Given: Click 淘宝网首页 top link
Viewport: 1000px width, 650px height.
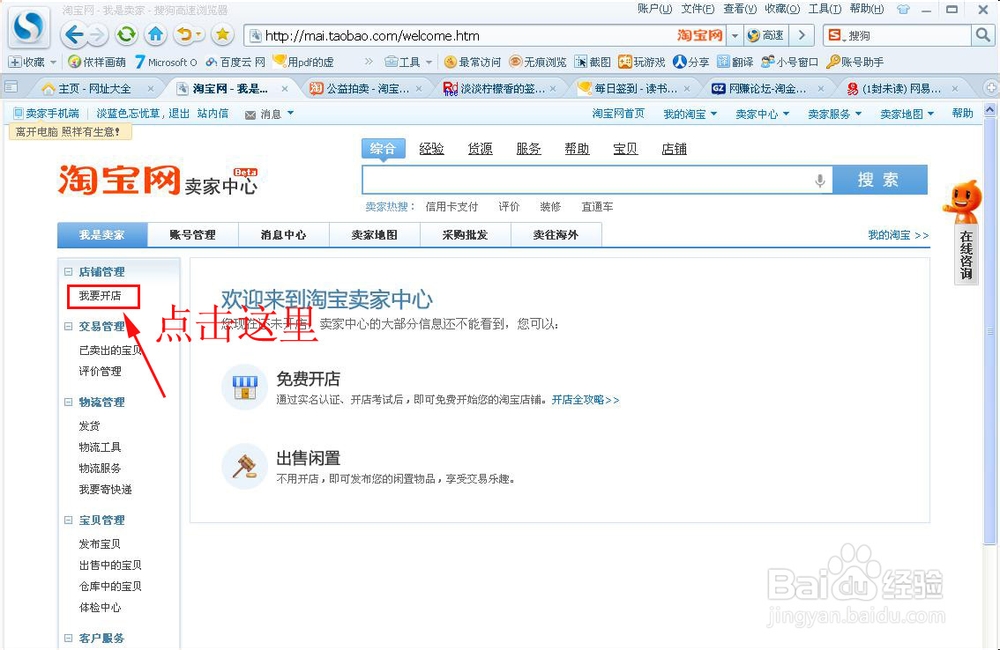Looking at the screenshot, I should tap(618, 114).
